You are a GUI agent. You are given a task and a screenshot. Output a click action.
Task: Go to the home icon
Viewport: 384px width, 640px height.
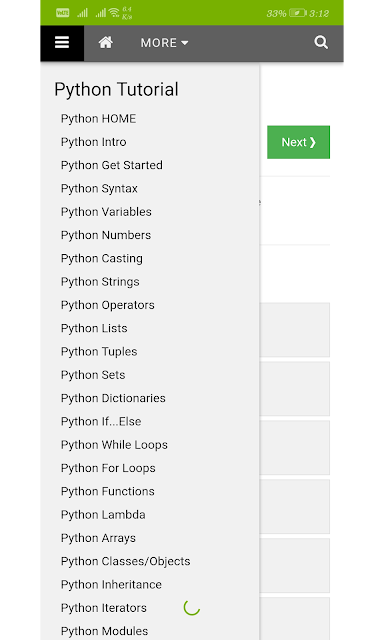tap(106, 42)
